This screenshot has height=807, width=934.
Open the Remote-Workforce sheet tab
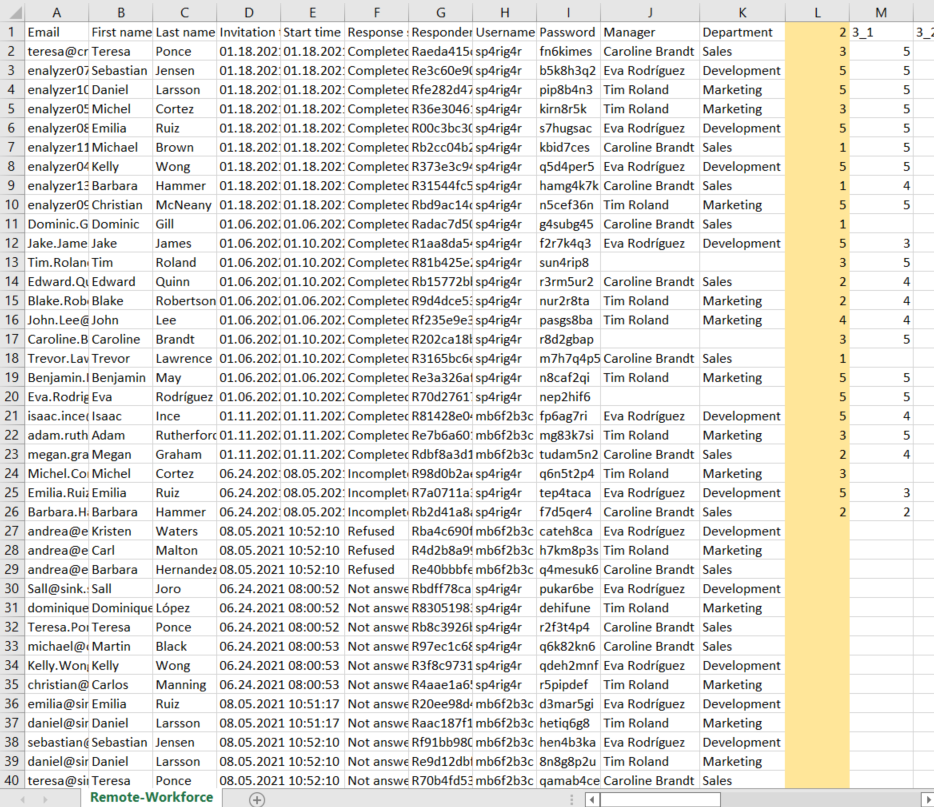(151, 797)
